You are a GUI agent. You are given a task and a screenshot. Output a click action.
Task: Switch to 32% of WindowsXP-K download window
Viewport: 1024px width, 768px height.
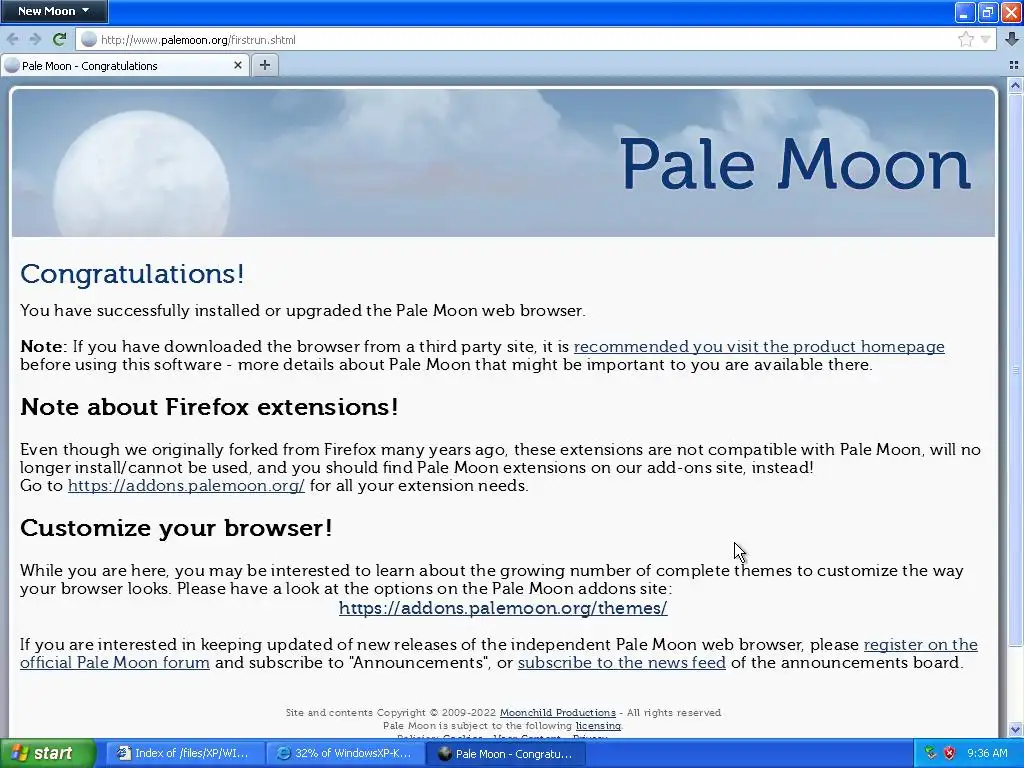point(345,754)
